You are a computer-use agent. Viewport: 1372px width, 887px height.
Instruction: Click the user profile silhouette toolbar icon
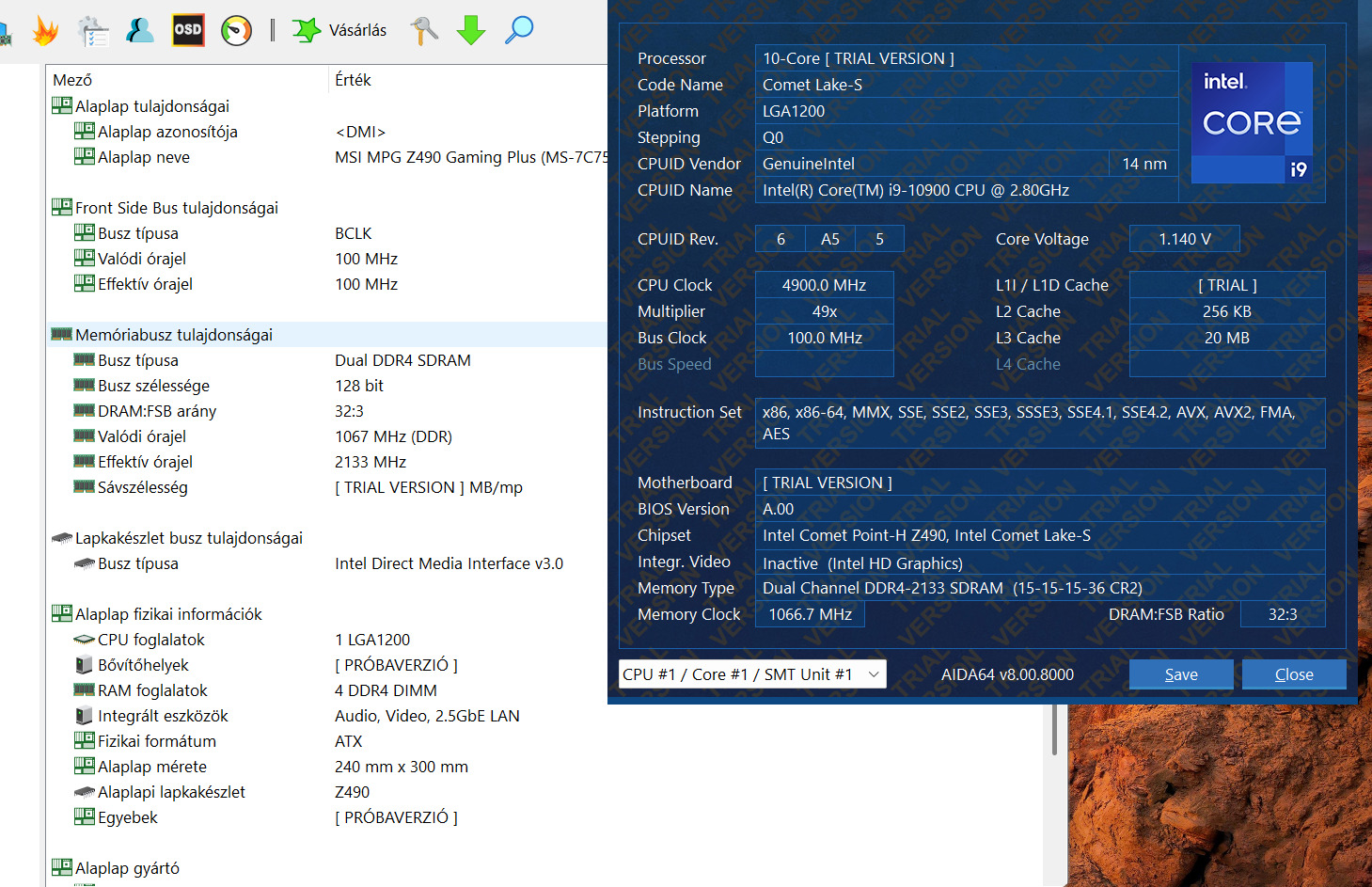point(140,30)
